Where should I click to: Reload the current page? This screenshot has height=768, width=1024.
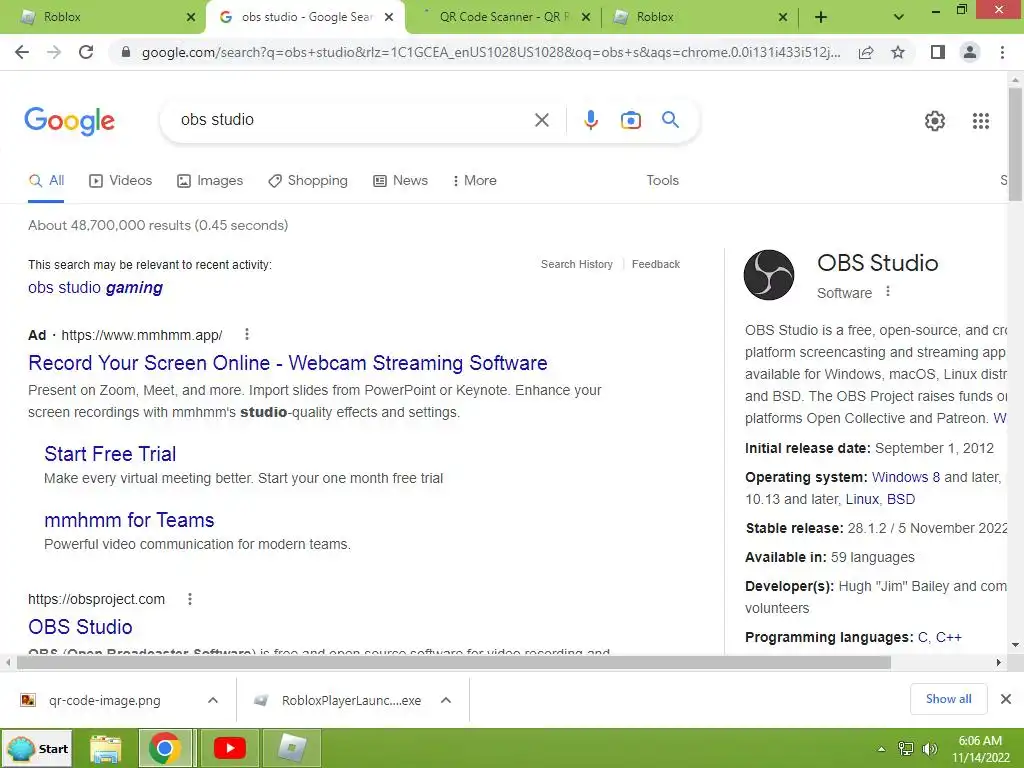(x=86, y=52)
